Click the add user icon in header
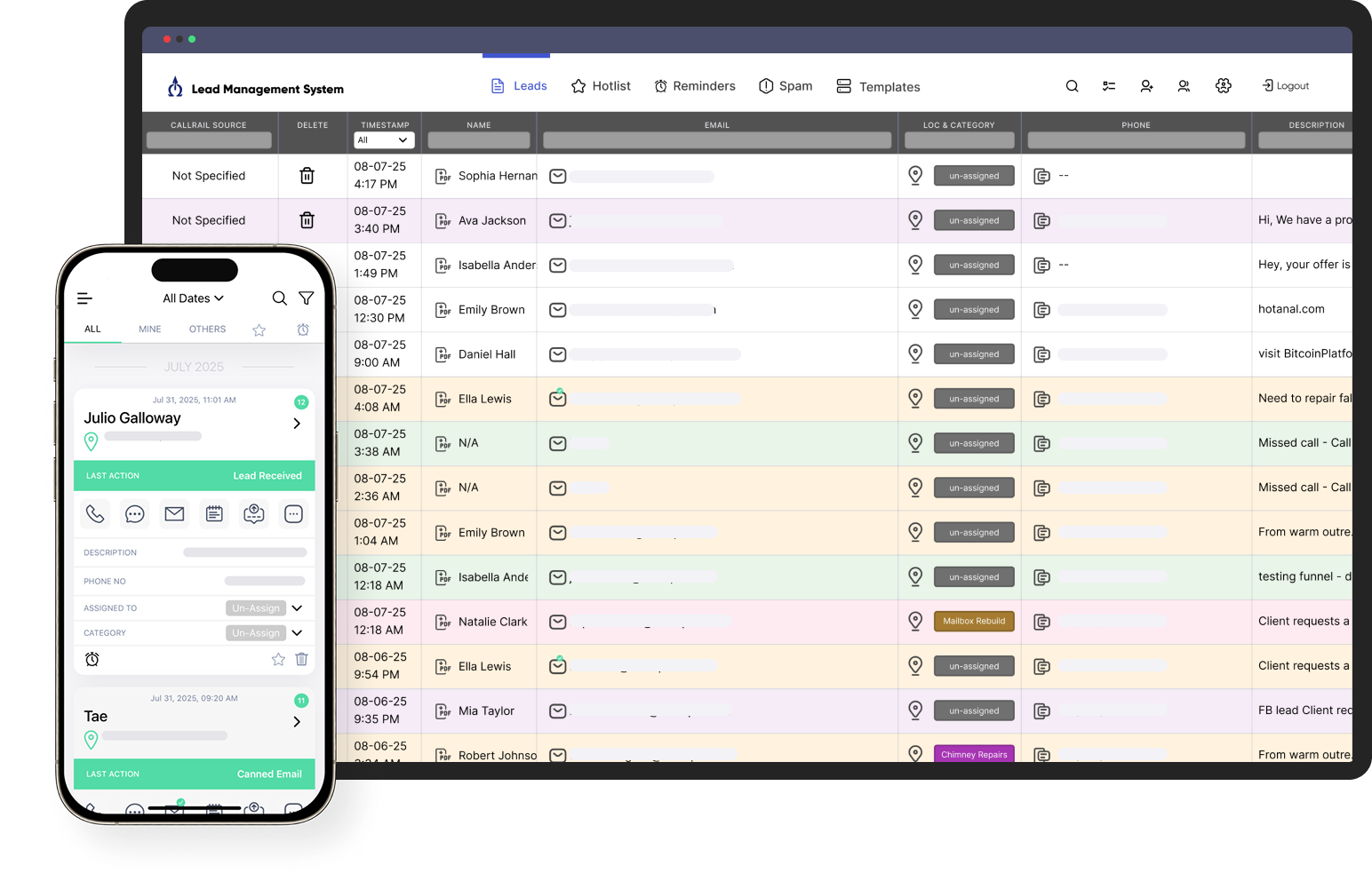This screenshot has height=881, width=1372. point(1146,86)
